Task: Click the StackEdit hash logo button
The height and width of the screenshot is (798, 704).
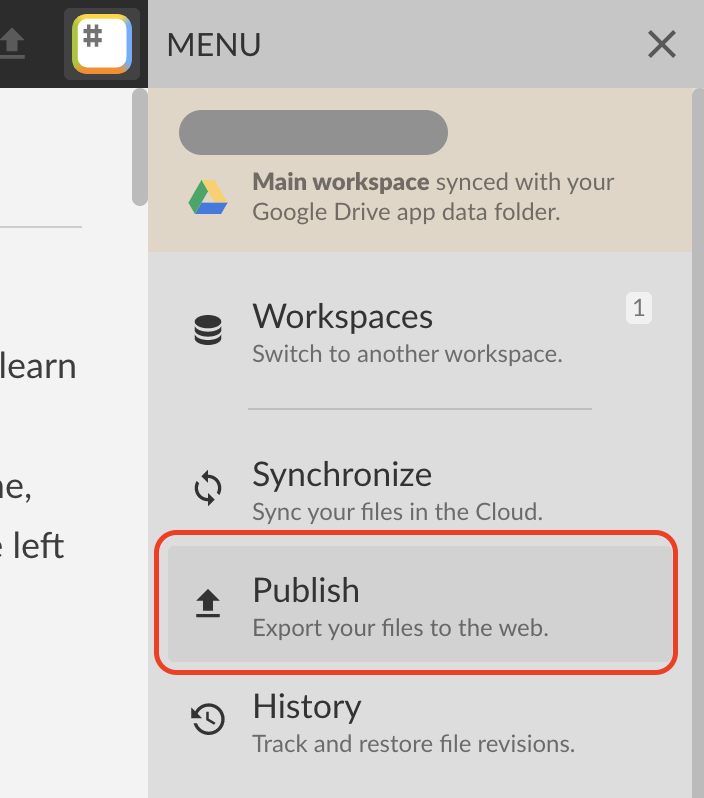Action: (x=102, y=44)
